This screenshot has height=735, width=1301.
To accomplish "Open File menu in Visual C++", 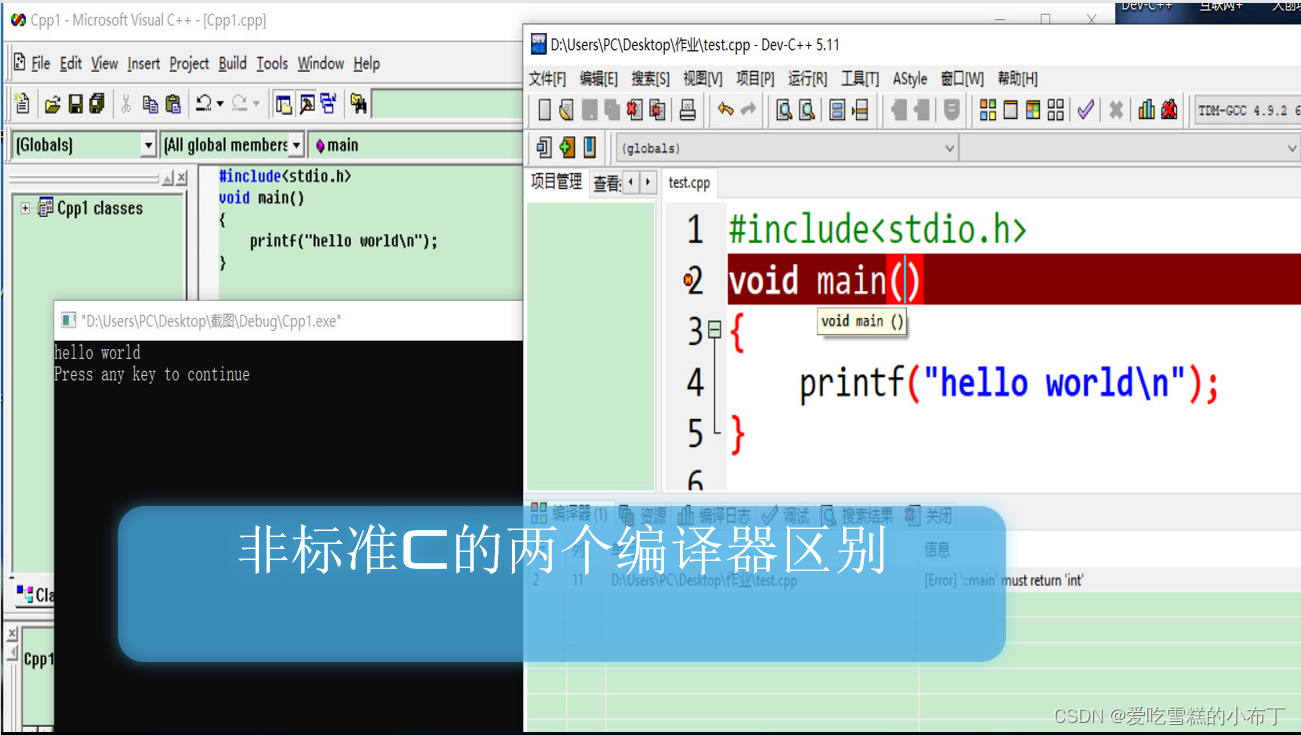I will click(x=41, y=63).
